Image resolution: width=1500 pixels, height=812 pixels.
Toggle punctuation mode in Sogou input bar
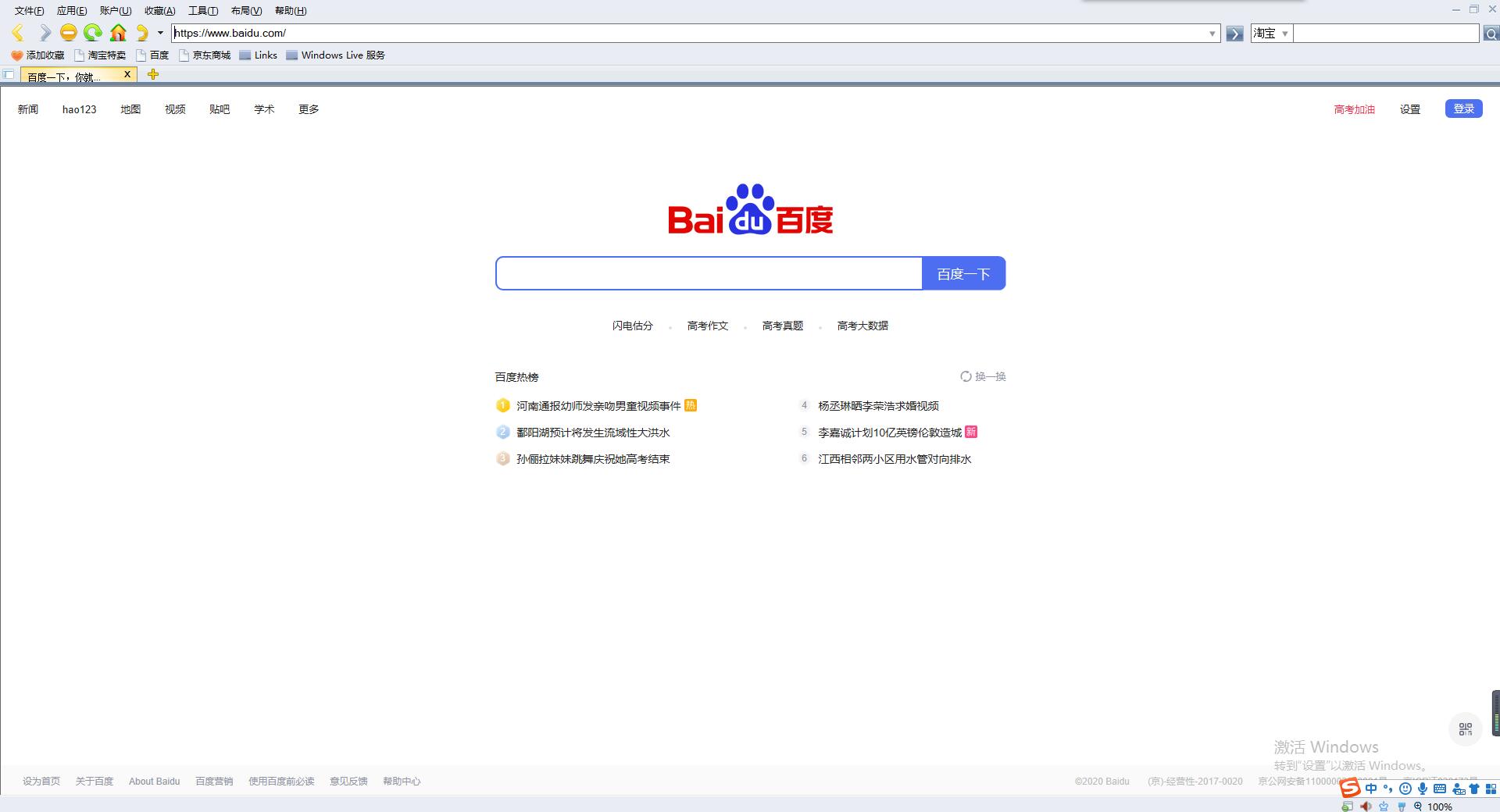pyautogui.click(x=1387, y=789)
